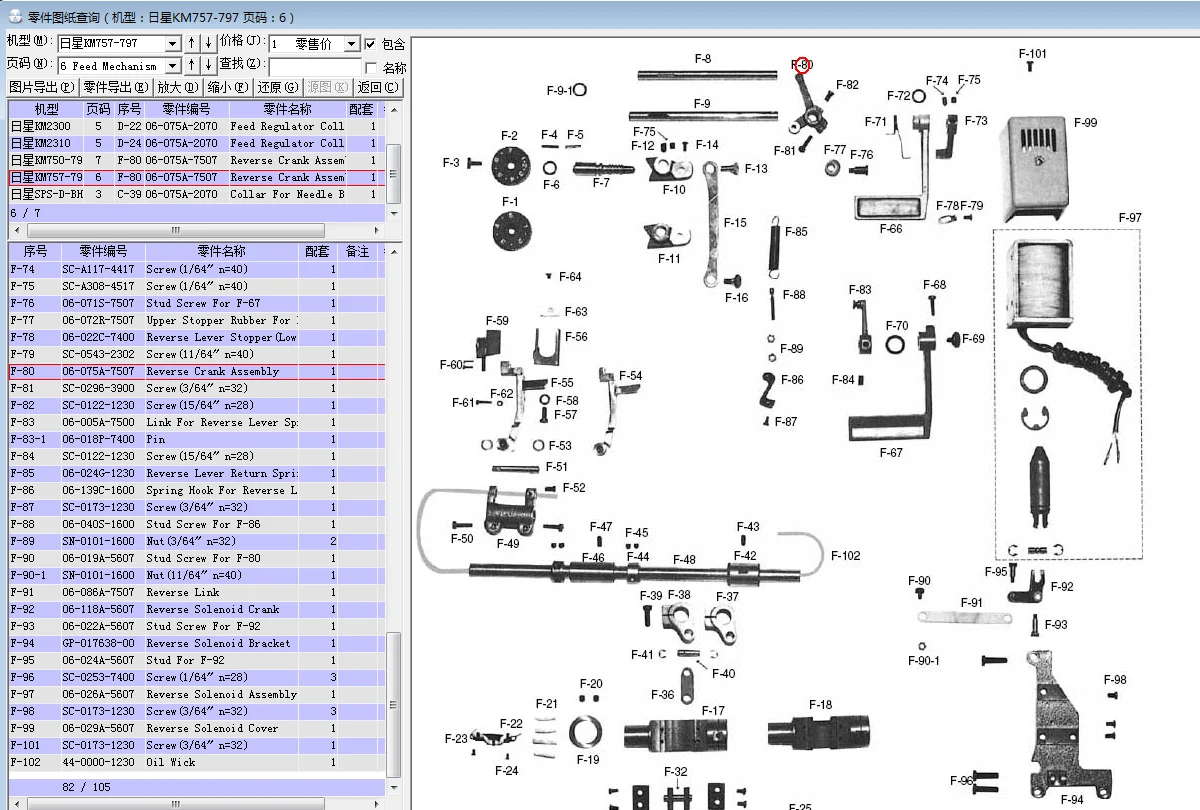The height and width of the screenshot is (810, 1200).
Task: Go to previous page with 页码 up arrow
Action: (192, 65)
